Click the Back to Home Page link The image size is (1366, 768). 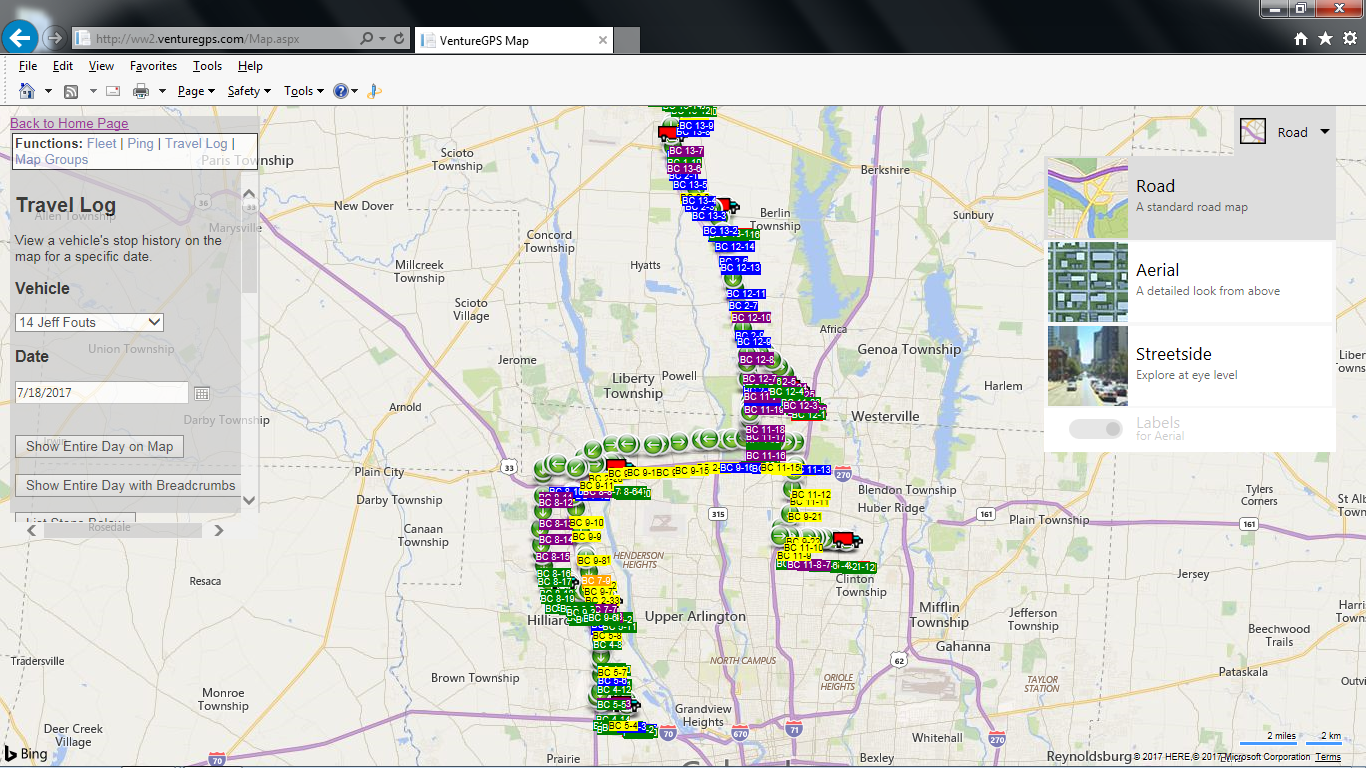pos(69,123)
